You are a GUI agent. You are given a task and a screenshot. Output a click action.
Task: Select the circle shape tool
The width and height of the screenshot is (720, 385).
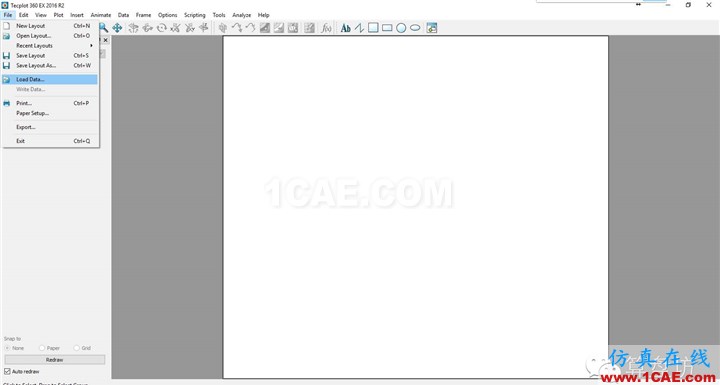[x=401, y=28]
